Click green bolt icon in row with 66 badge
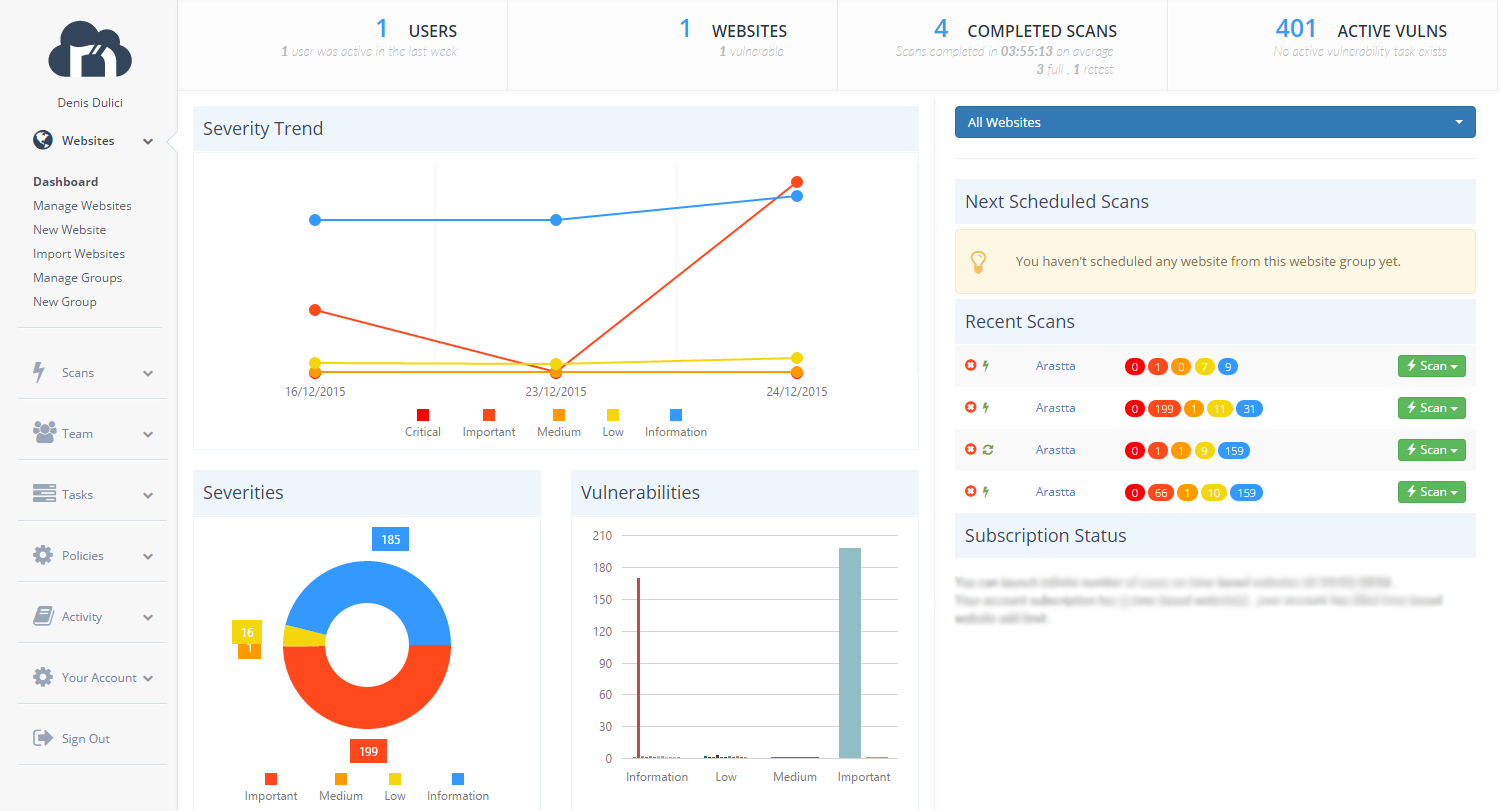Screen dimensions: 1500x811 pos(986,491)
